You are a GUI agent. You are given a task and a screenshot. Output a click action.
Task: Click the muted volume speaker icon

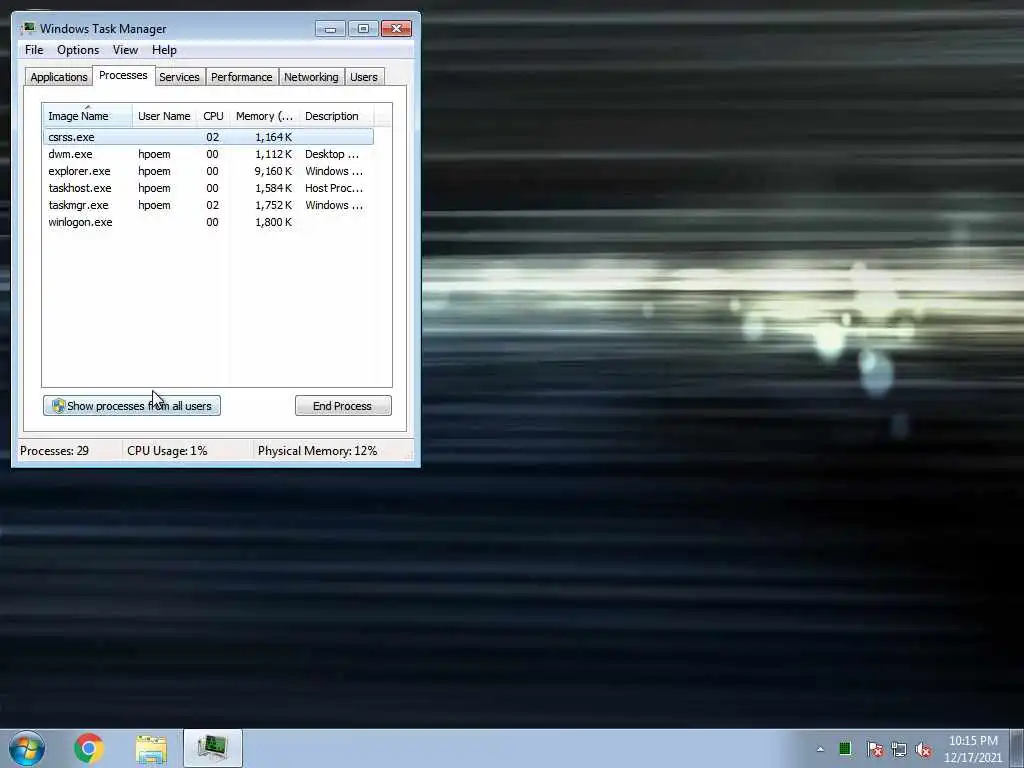pyautogui.click(x=923, y=750)
